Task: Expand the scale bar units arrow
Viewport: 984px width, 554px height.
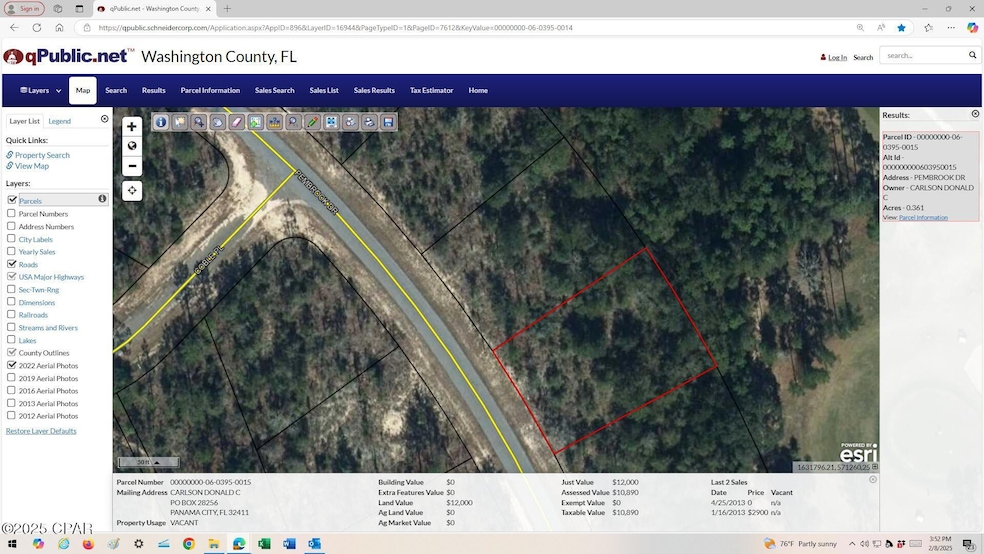Action: pyautogui.click(x=157, y=462)
